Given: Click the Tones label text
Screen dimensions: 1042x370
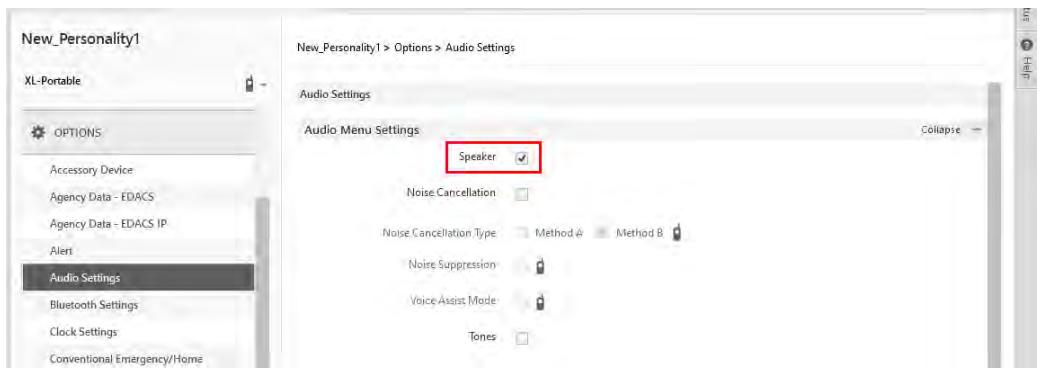Looking at the screenshot, I should (482, 337).
